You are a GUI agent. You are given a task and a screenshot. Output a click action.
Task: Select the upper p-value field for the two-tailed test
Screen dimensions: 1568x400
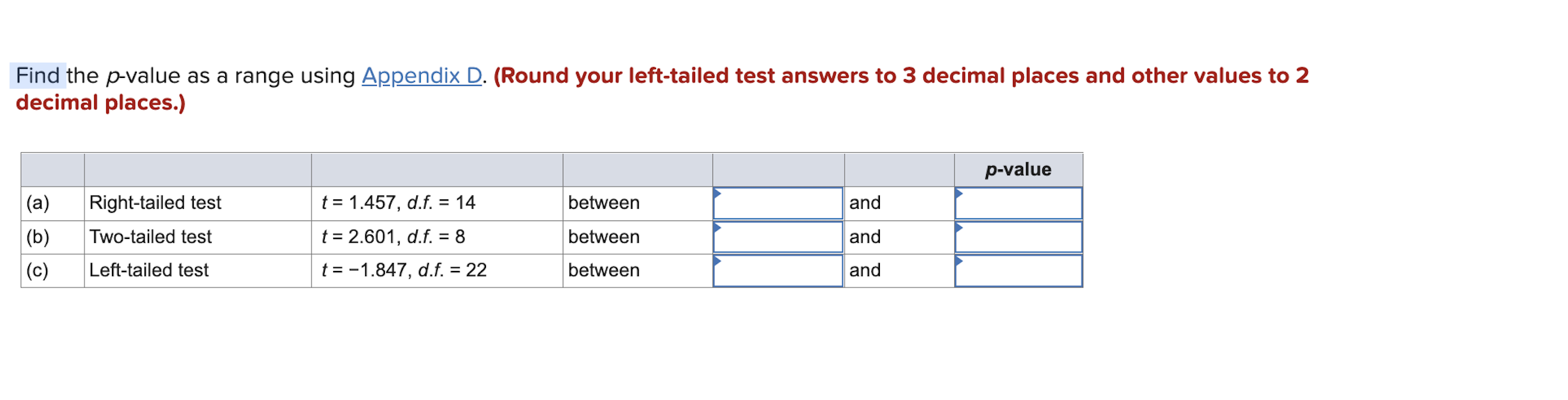tap(1018, 237)
